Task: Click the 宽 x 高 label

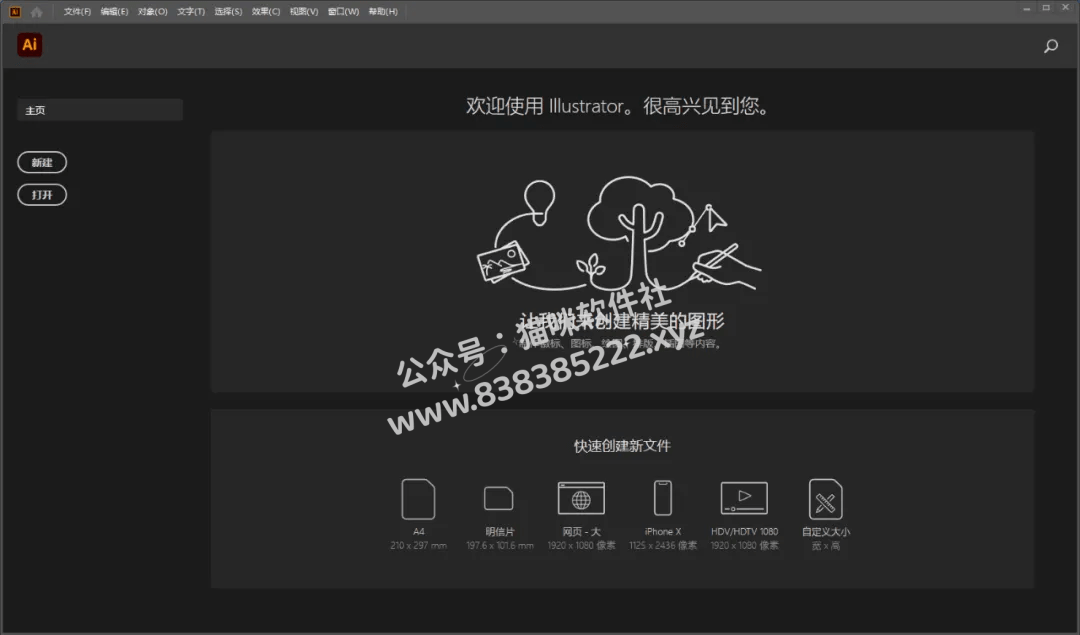Action: (825, 546)
